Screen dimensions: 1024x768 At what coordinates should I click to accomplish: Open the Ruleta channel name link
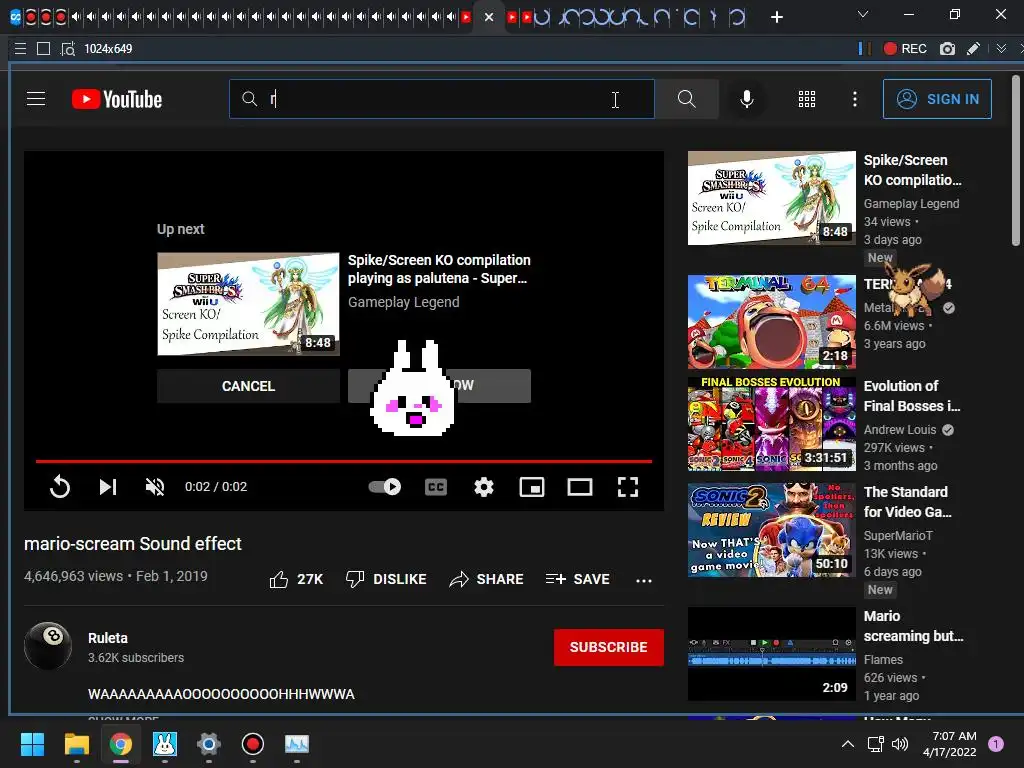[108, 638]
